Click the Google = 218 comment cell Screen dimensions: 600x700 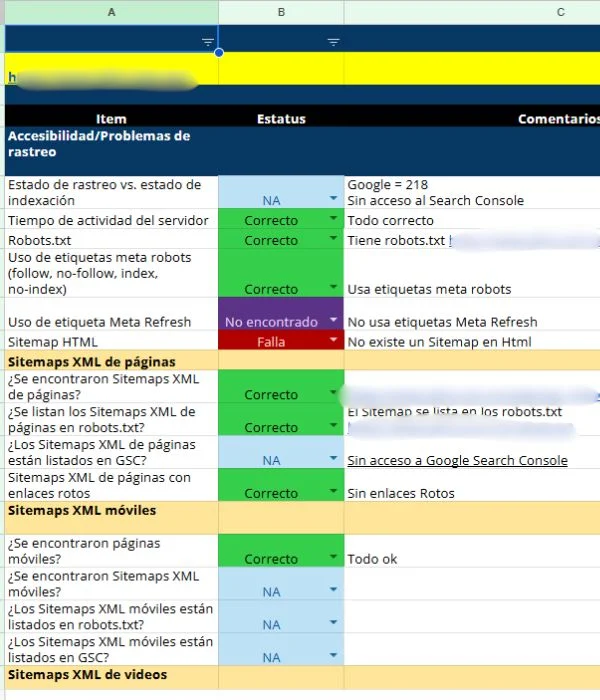point(470,185)
